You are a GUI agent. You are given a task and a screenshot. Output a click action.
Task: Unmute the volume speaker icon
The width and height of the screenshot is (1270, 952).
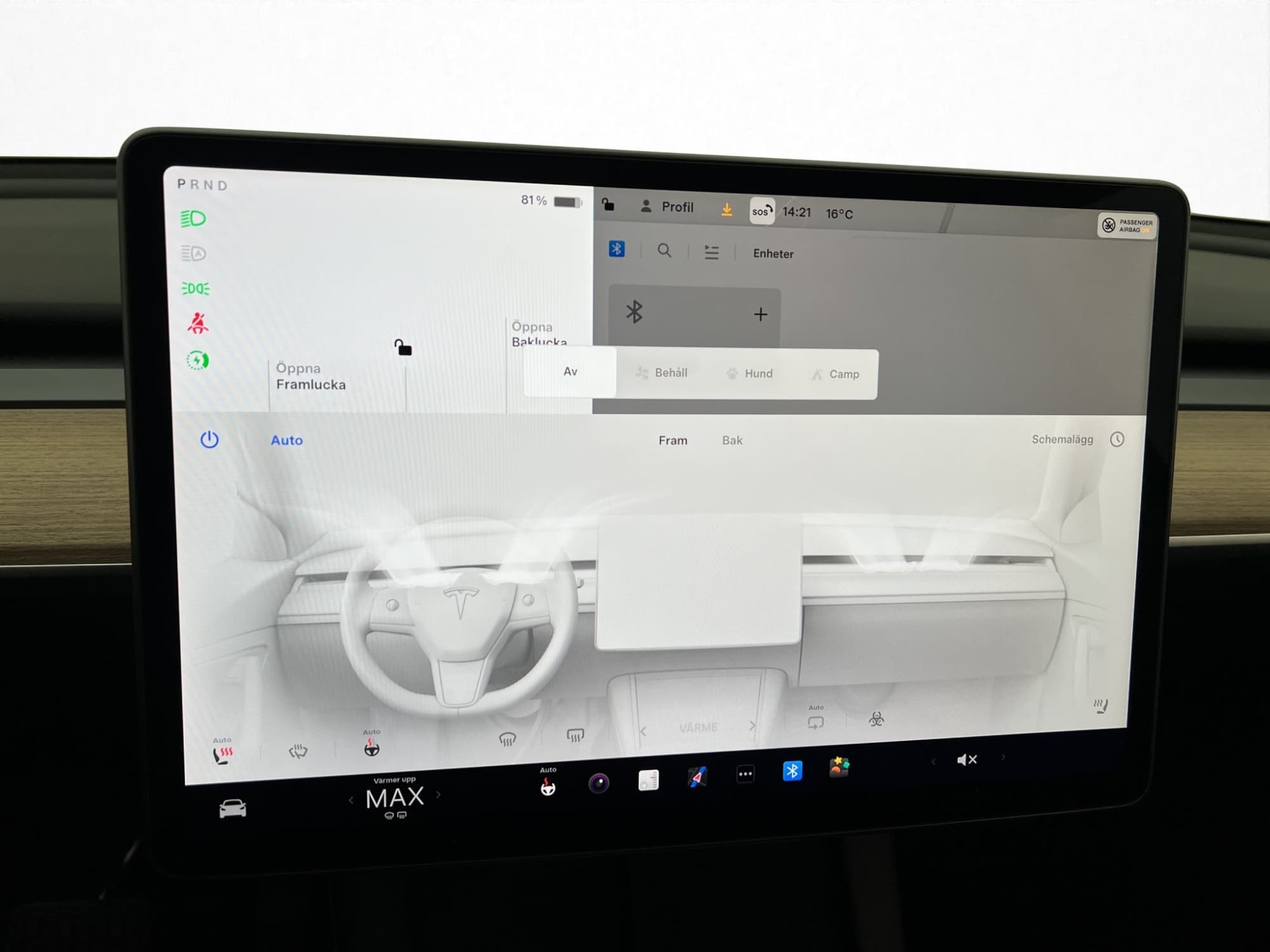966,760
